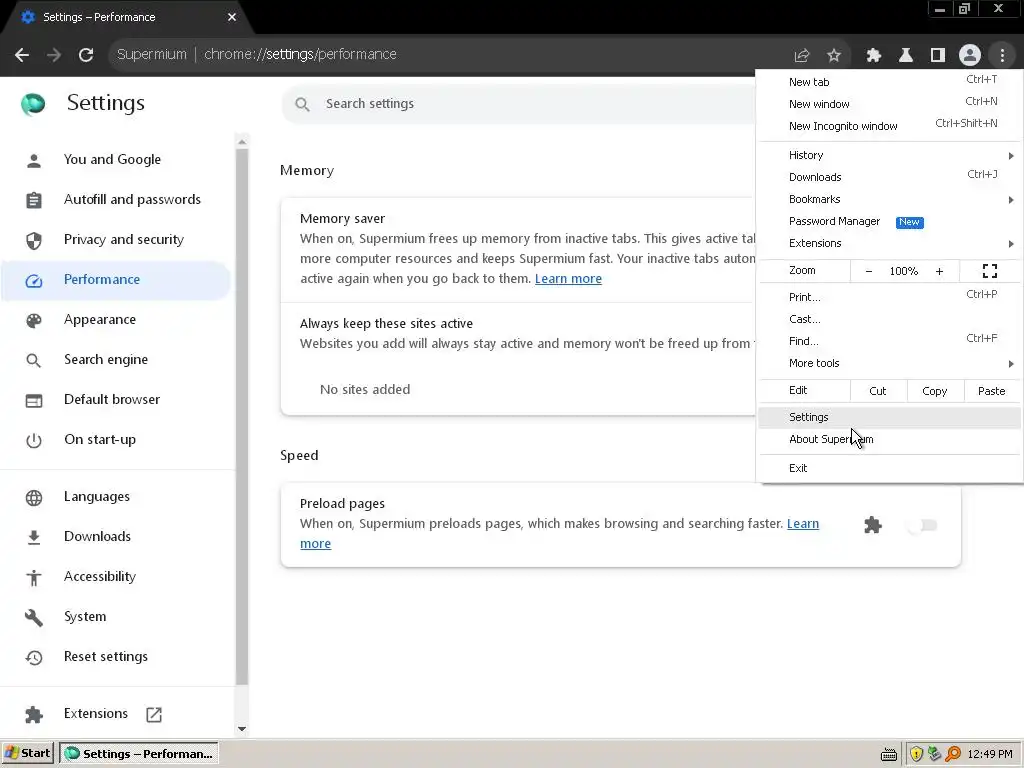Enter fullscreen using the Zoom row icon
The height and width of the screenshot is (768, 1024).
point(989,271)
